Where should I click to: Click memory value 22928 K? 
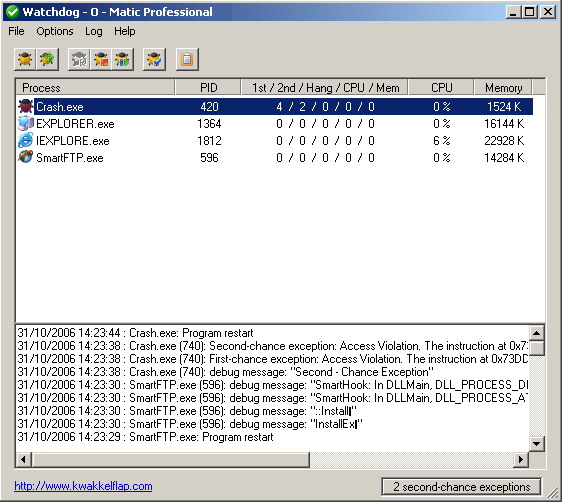click(504, 140)
